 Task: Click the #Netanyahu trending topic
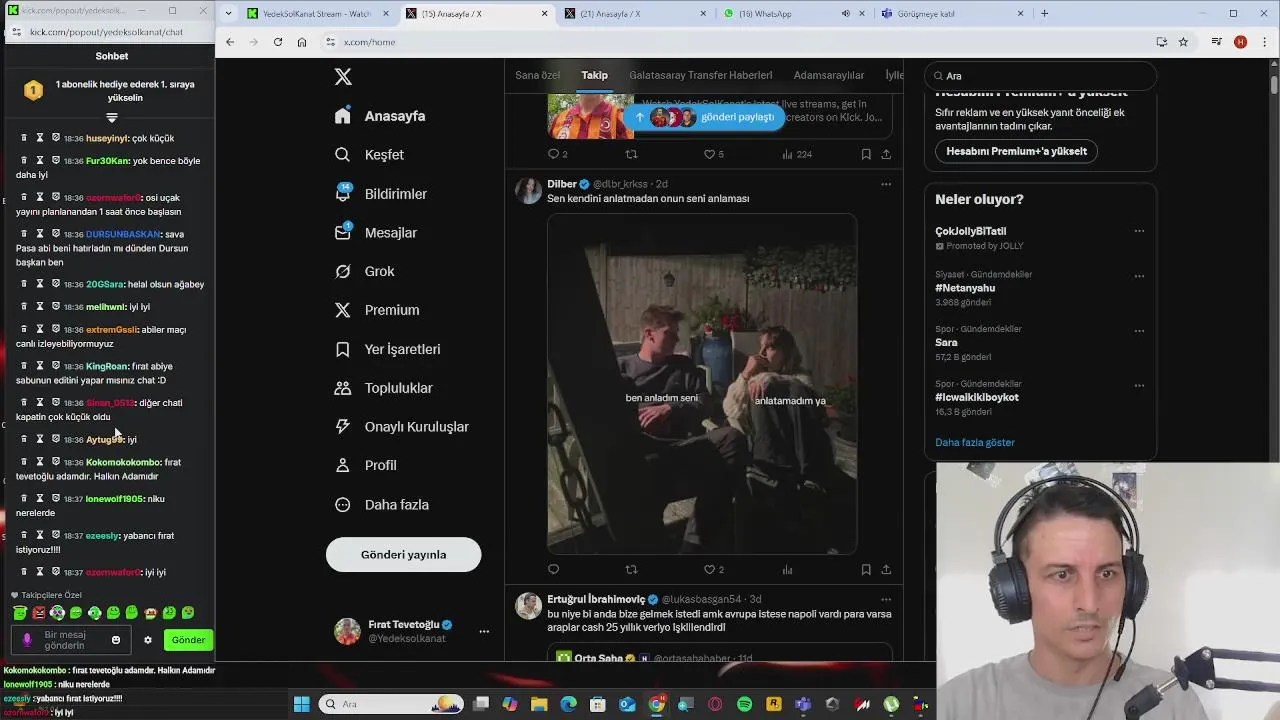coord(965,288)
